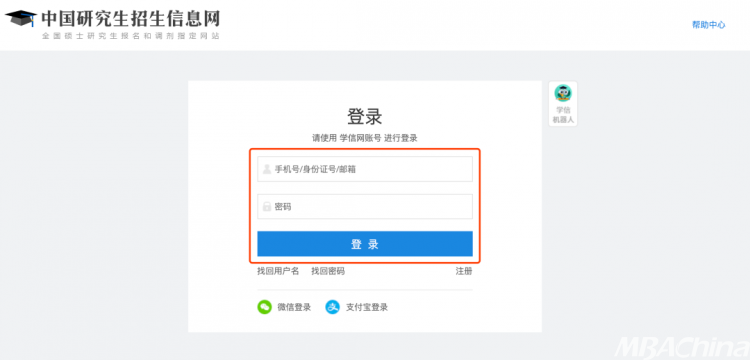Viewport: 750px width, 360px height.
Task: Click the blue 登录 button
Action: point(365,244)
